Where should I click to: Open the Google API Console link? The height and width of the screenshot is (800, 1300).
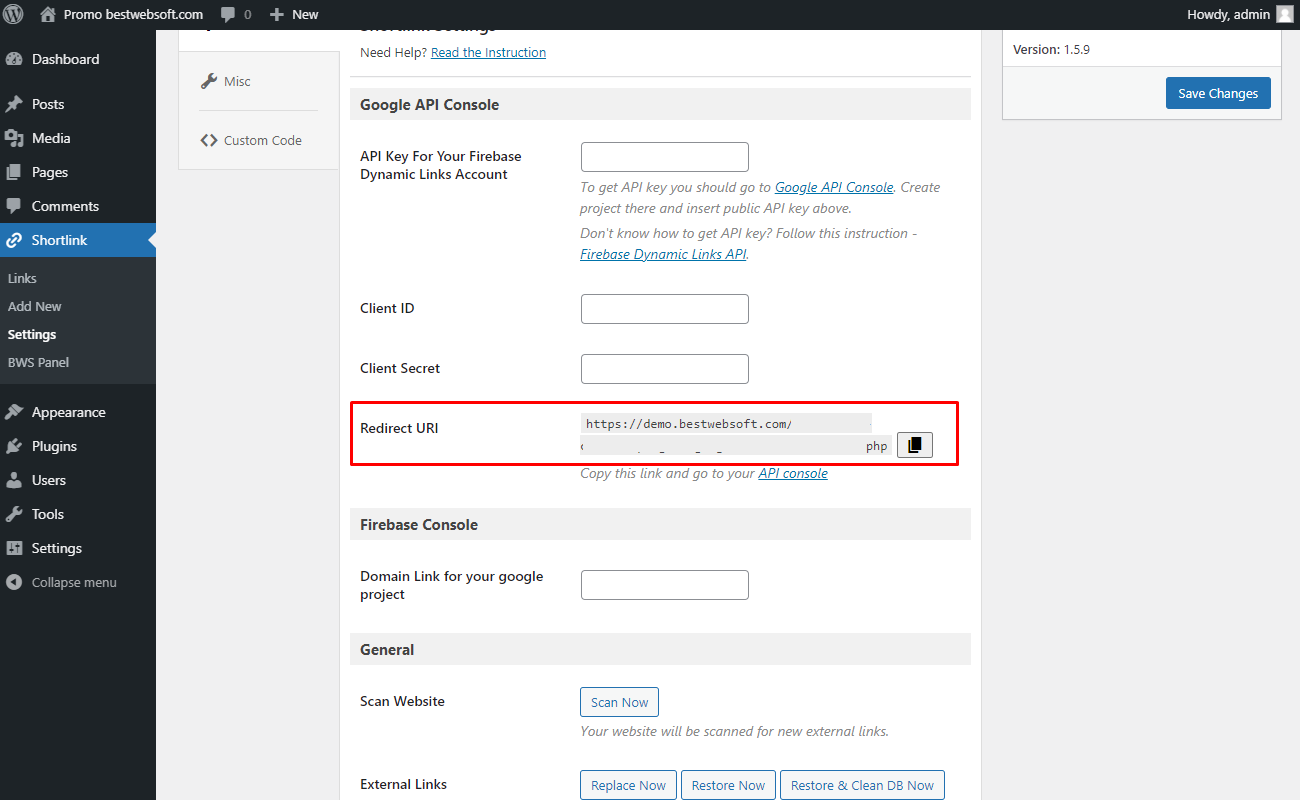834,187
